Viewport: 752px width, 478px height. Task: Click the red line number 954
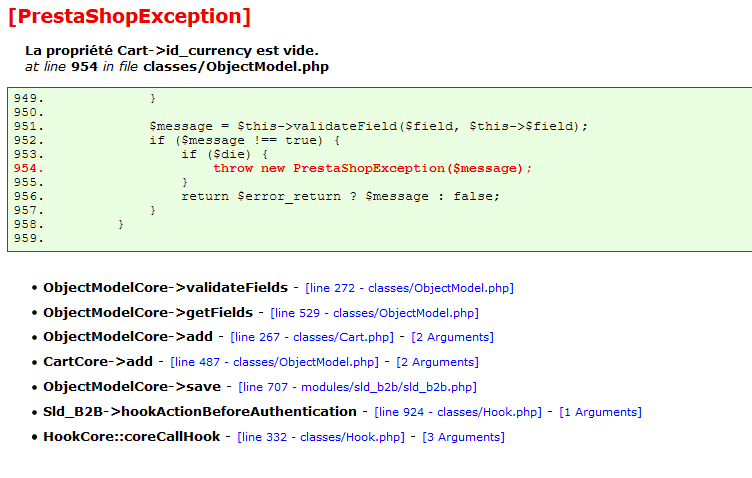[28, 168]
